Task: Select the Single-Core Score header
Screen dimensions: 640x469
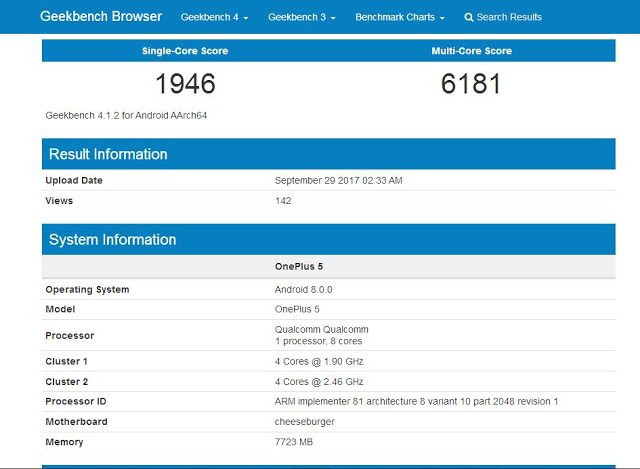Action: point(185,51)
